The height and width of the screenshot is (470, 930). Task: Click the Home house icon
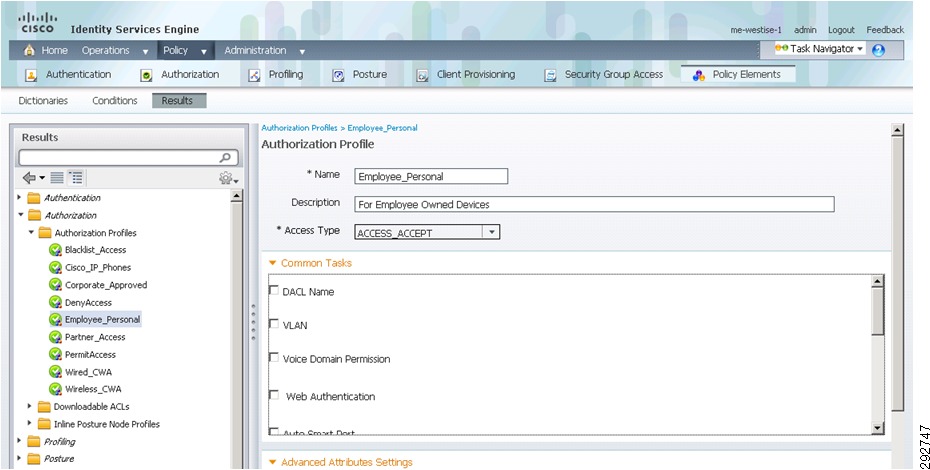coord(29,51)
